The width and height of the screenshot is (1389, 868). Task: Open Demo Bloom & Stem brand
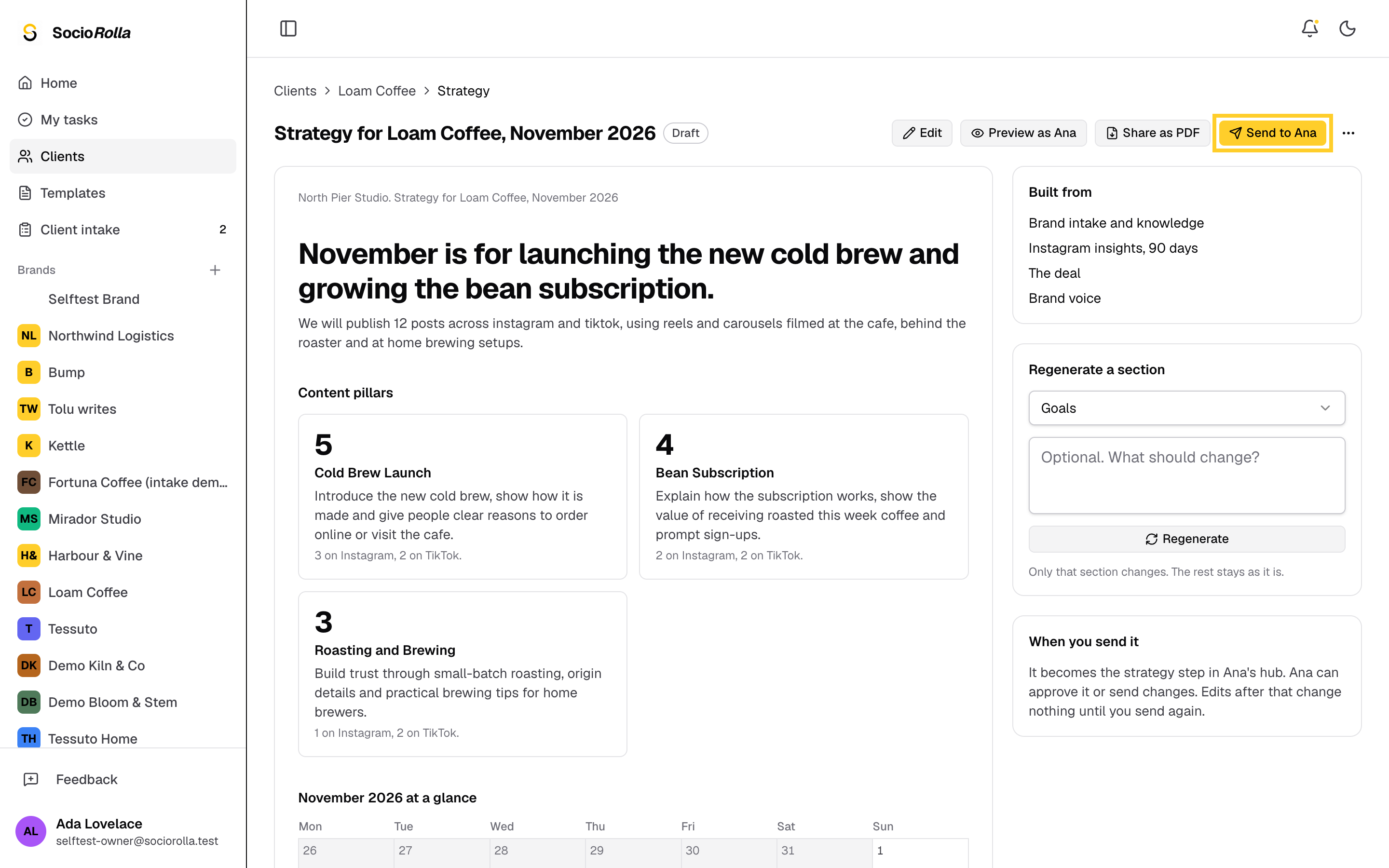tap(123, 702)
